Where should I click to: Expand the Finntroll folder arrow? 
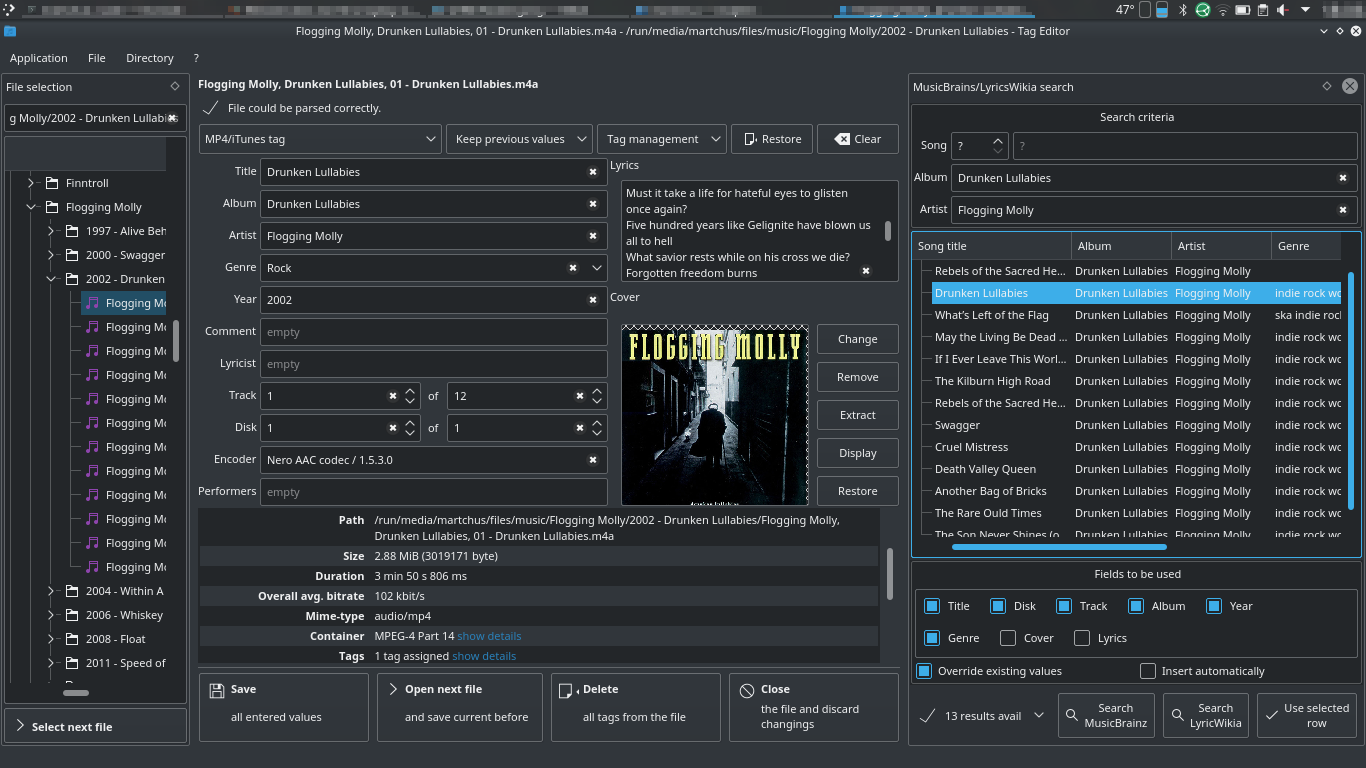[31, 183]
